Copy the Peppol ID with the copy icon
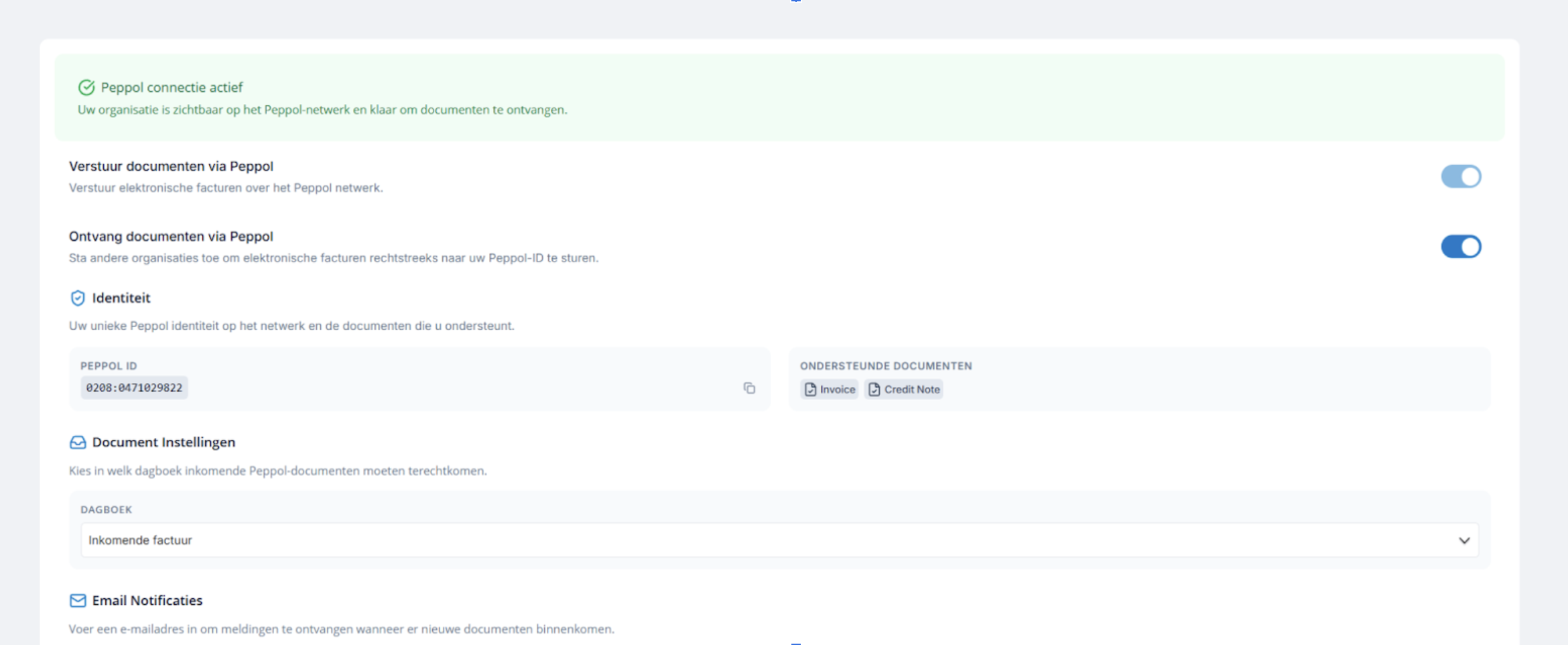The image size is (1568, 645). (749, 388)
